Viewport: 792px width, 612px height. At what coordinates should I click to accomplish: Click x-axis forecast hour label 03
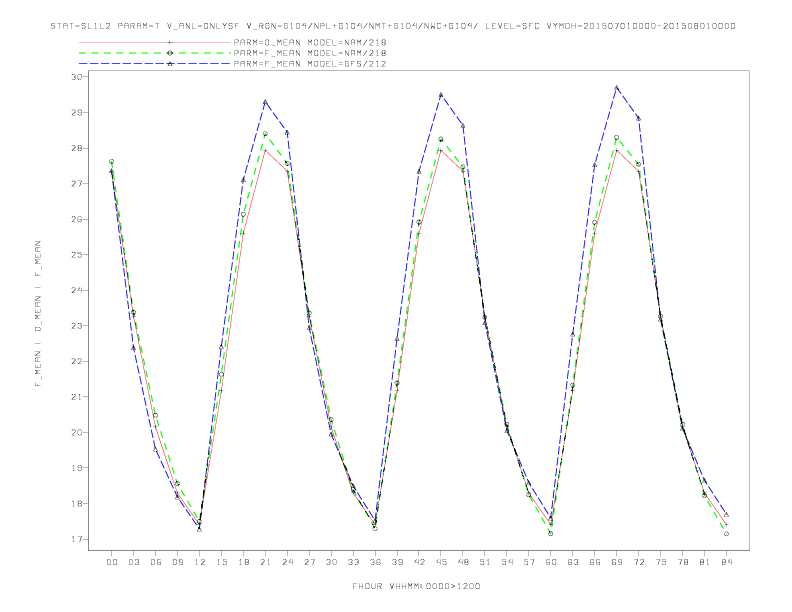[x=133, y=562]
